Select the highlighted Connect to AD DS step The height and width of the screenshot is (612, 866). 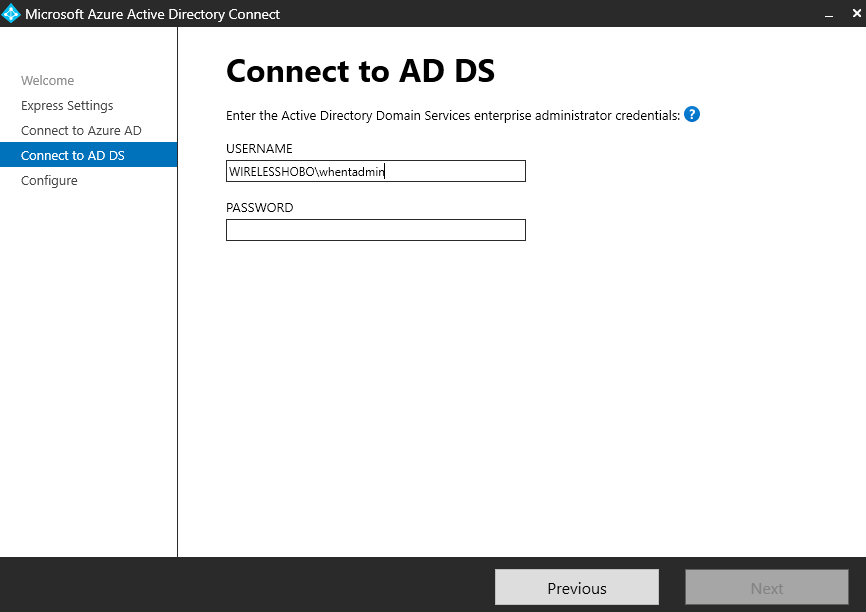click(73, 156)
